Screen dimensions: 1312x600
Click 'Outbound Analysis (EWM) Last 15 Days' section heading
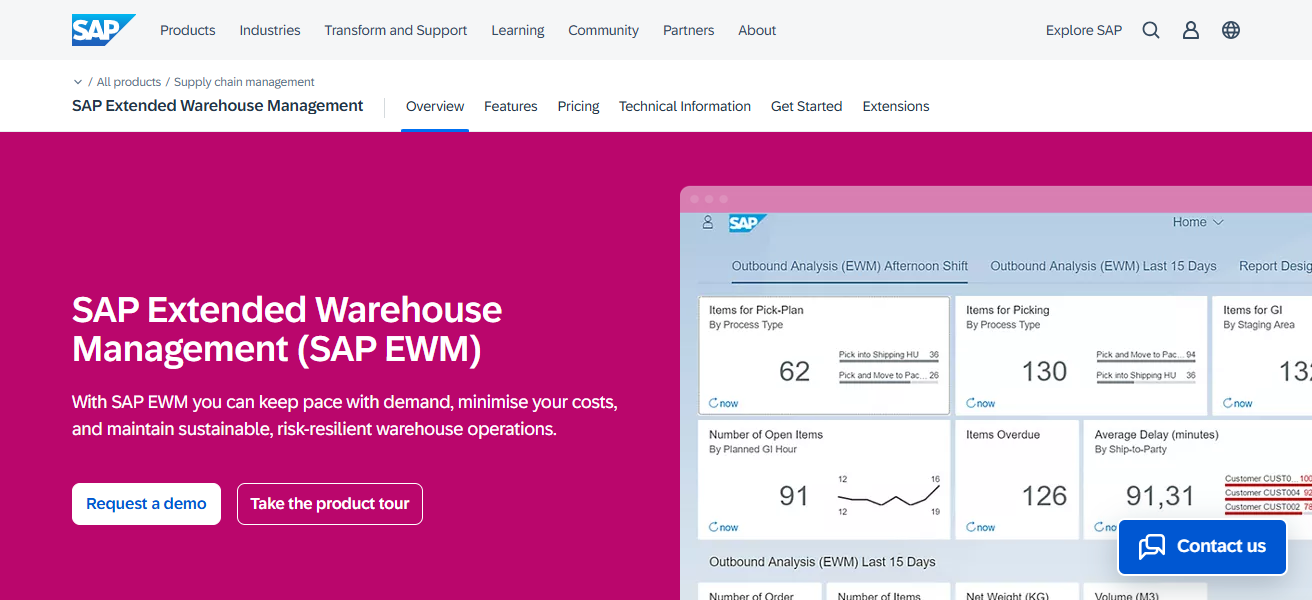pyautogui.click(x=822, y=562)
